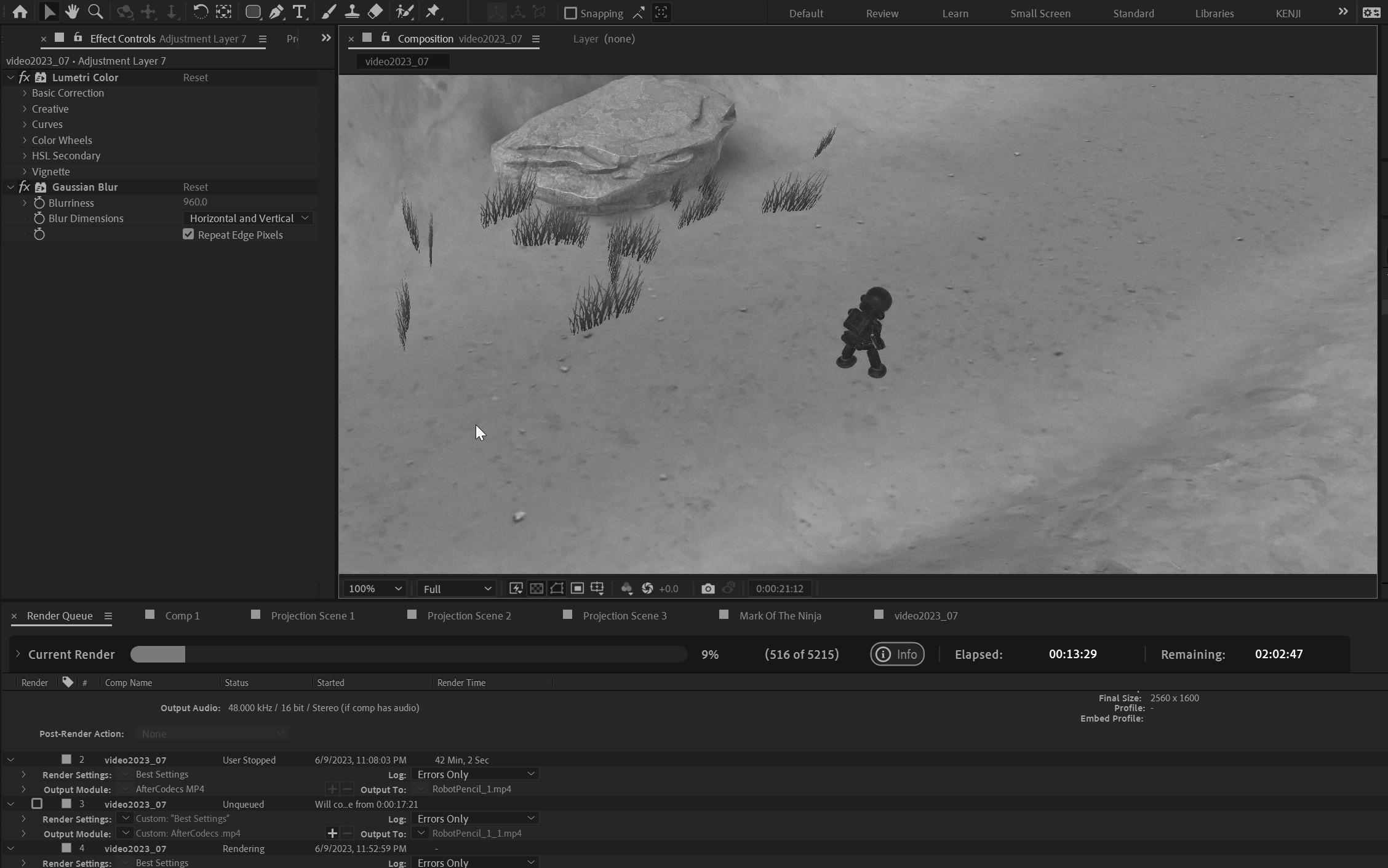Select the Hand tool
This screenshot has height=868, width=1388.
point(72,12)
